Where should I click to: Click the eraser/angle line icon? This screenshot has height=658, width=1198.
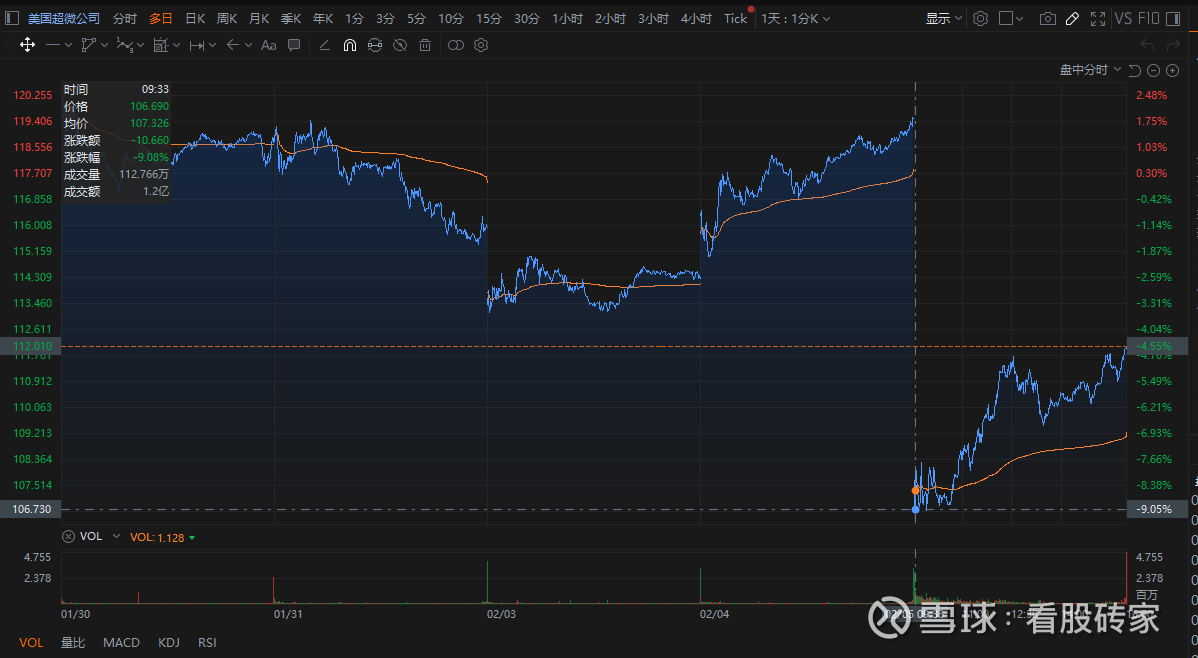(324, 45)
